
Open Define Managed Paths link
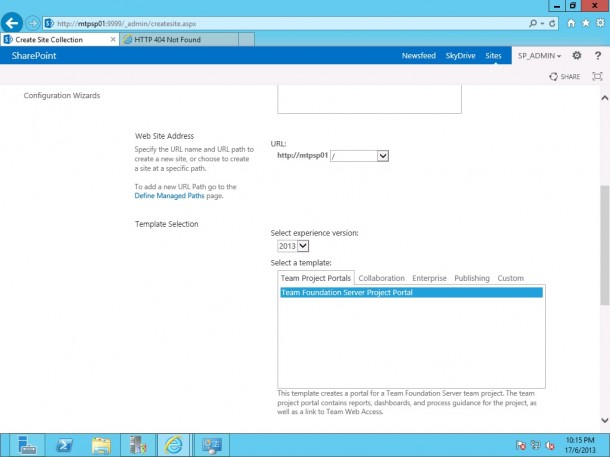(x=169, y=196)
